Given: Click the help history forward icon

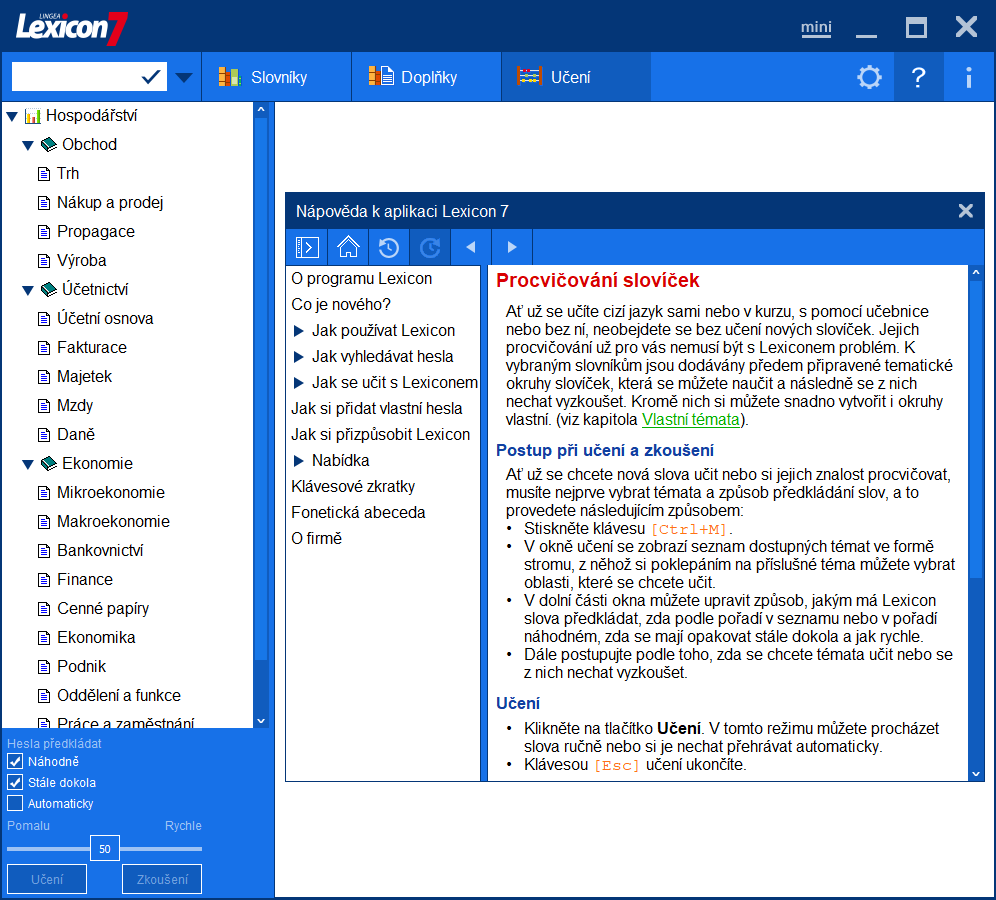Looking at the screenshot, I should click(x=430, y=246).
